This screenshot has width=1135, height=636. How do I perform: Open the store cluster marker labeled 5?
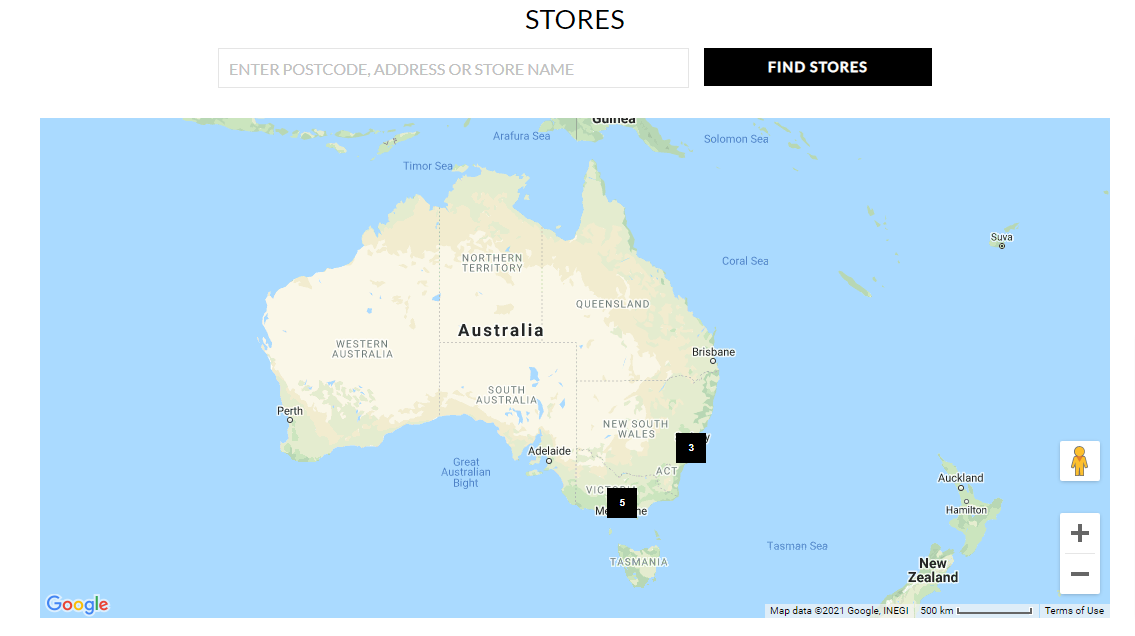click(x=622, y=503)
